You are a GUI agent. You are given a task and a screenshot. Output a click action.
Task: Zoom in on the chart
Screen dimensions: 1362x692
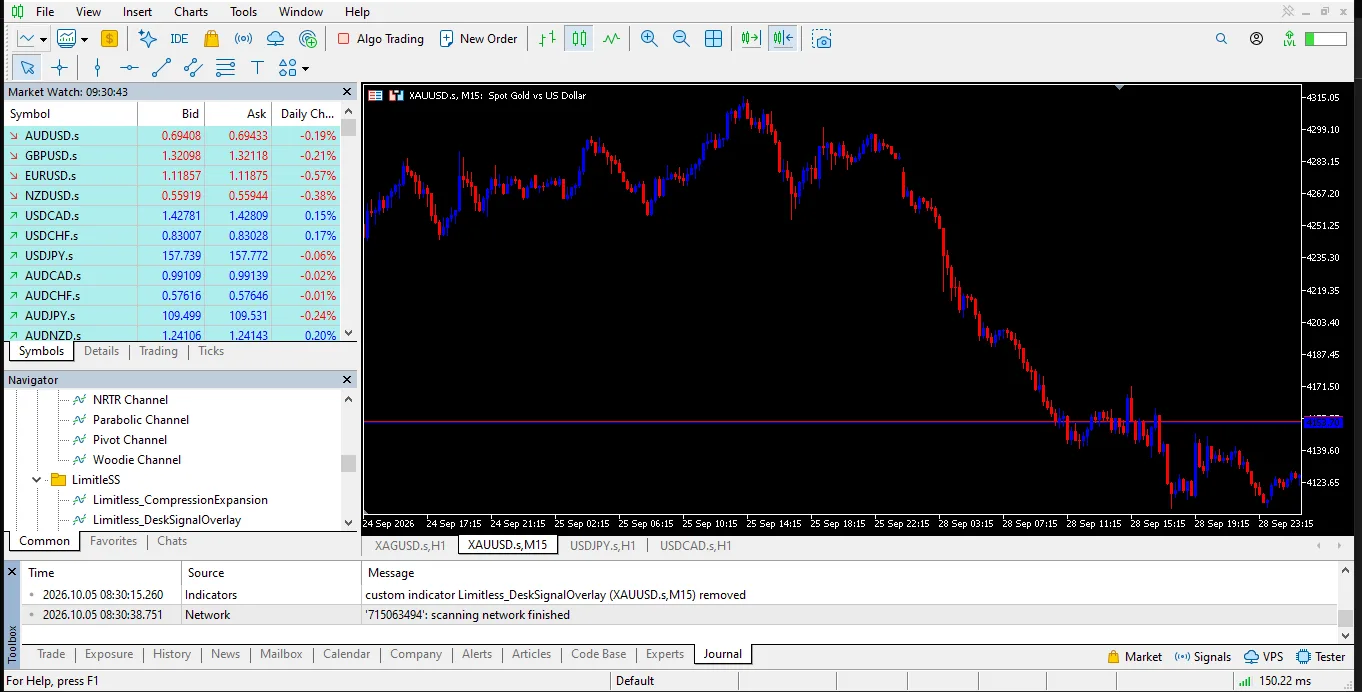[x=649, y=39]
